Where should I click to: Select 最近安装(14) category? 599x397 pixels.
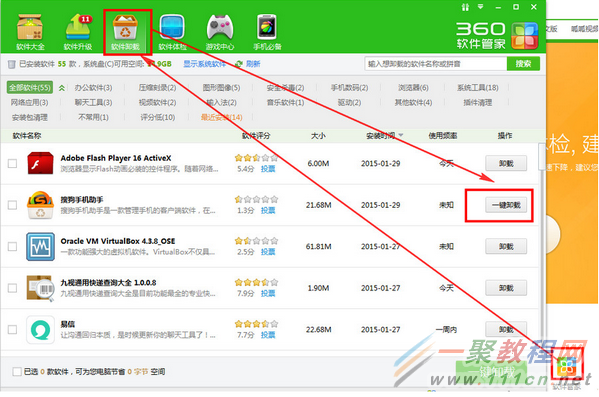(222, 117)
